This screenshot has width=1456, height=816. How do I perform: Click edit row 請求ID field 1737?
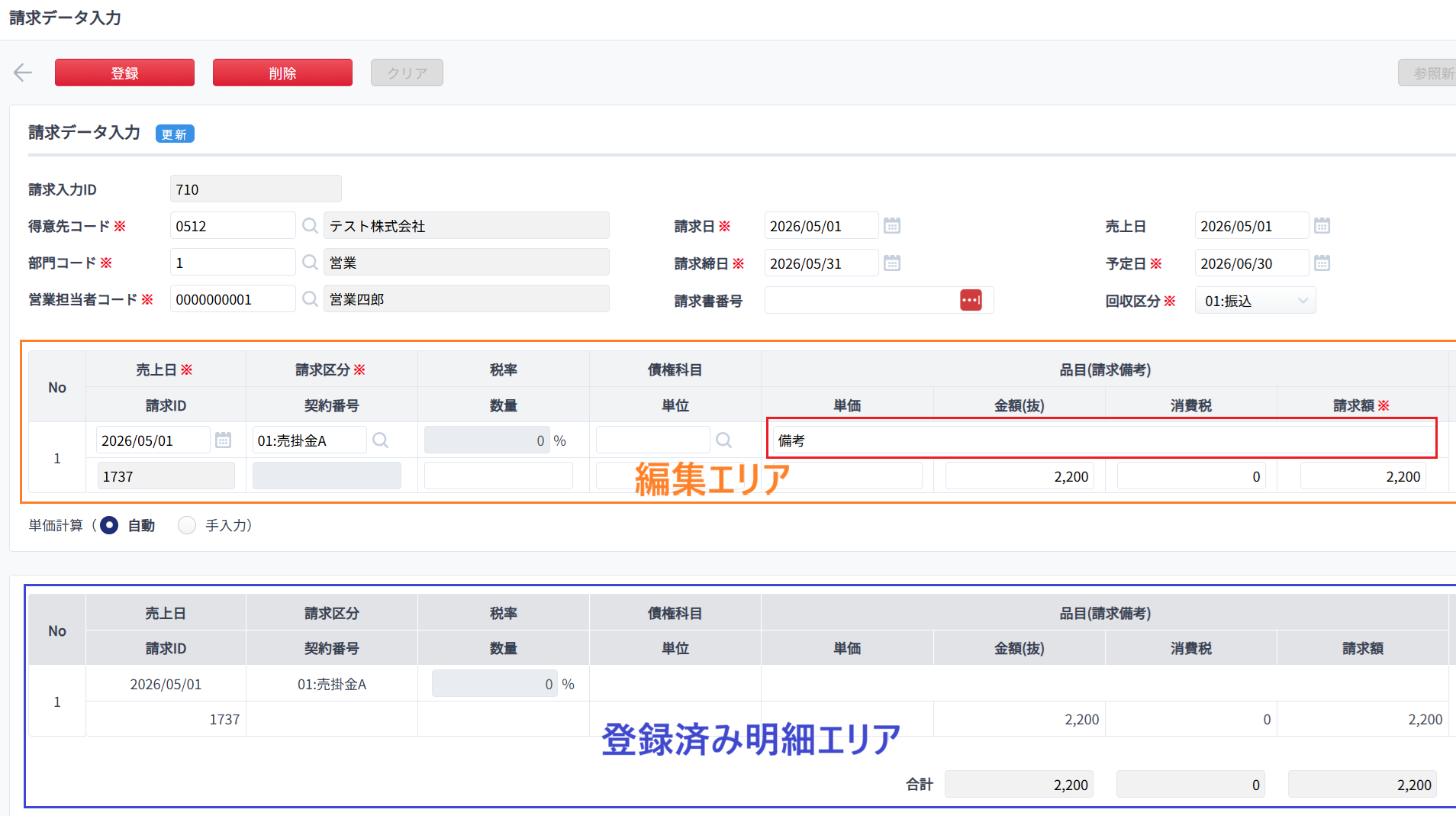point(166,476)
